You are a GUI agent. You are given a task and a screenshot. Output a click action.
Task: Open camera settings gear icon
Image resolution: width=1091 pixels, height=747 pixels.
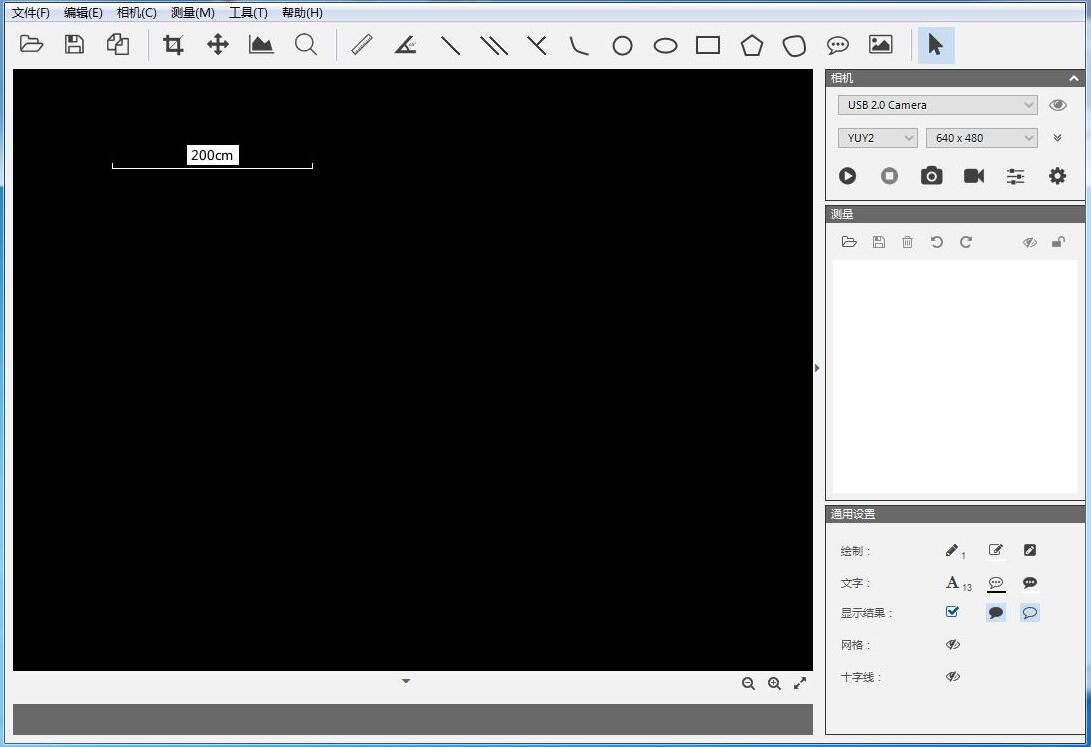pos(1057,176)
